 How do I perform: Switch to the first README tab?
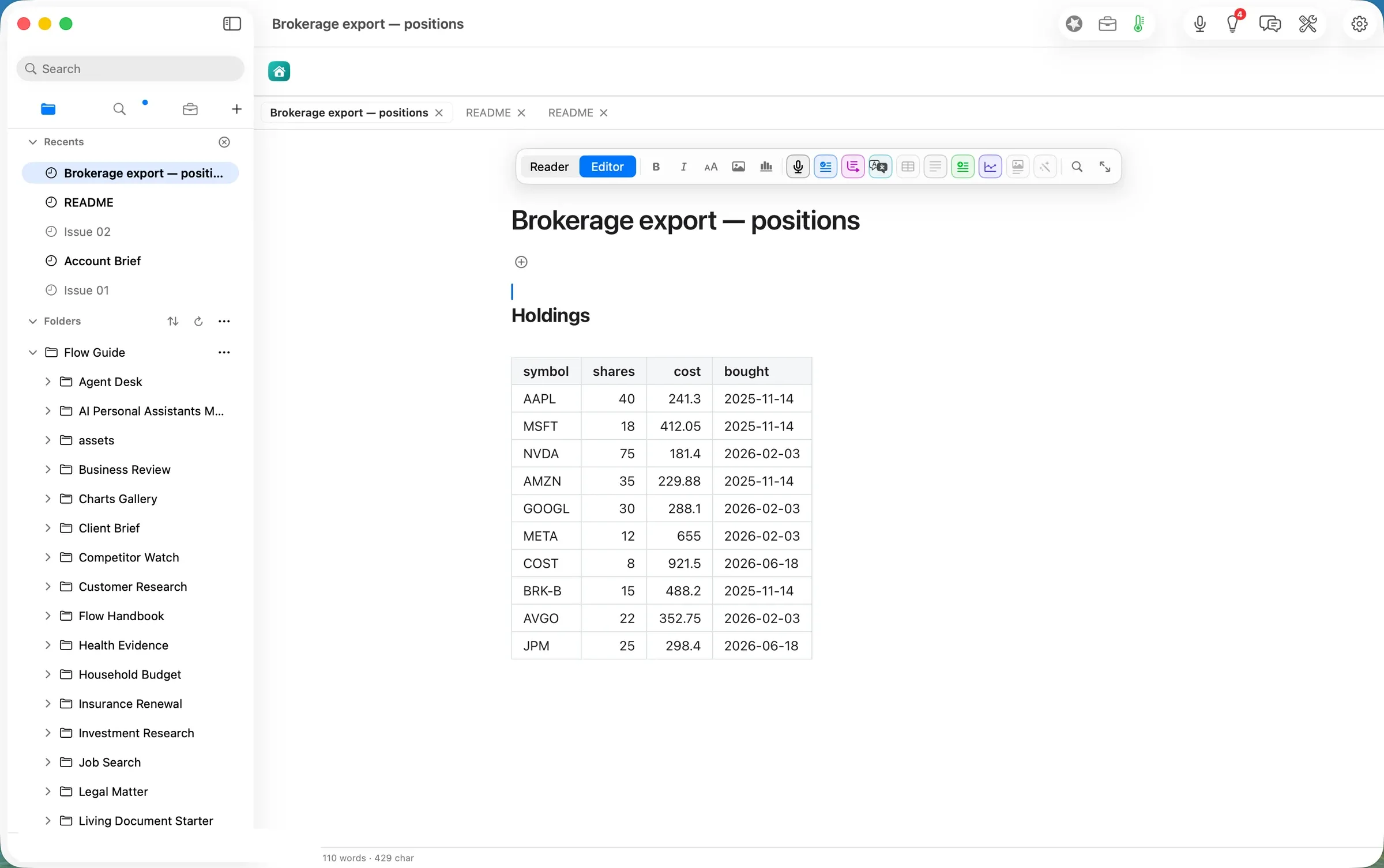pyautogui.click(x=488, y=112)
